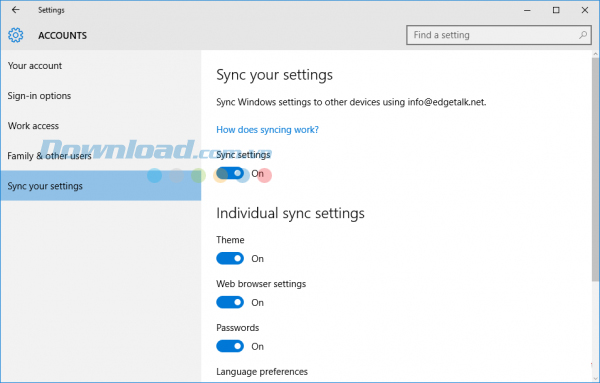
Task: Turn off the Sync settings toggle
Action: [230, 173]
